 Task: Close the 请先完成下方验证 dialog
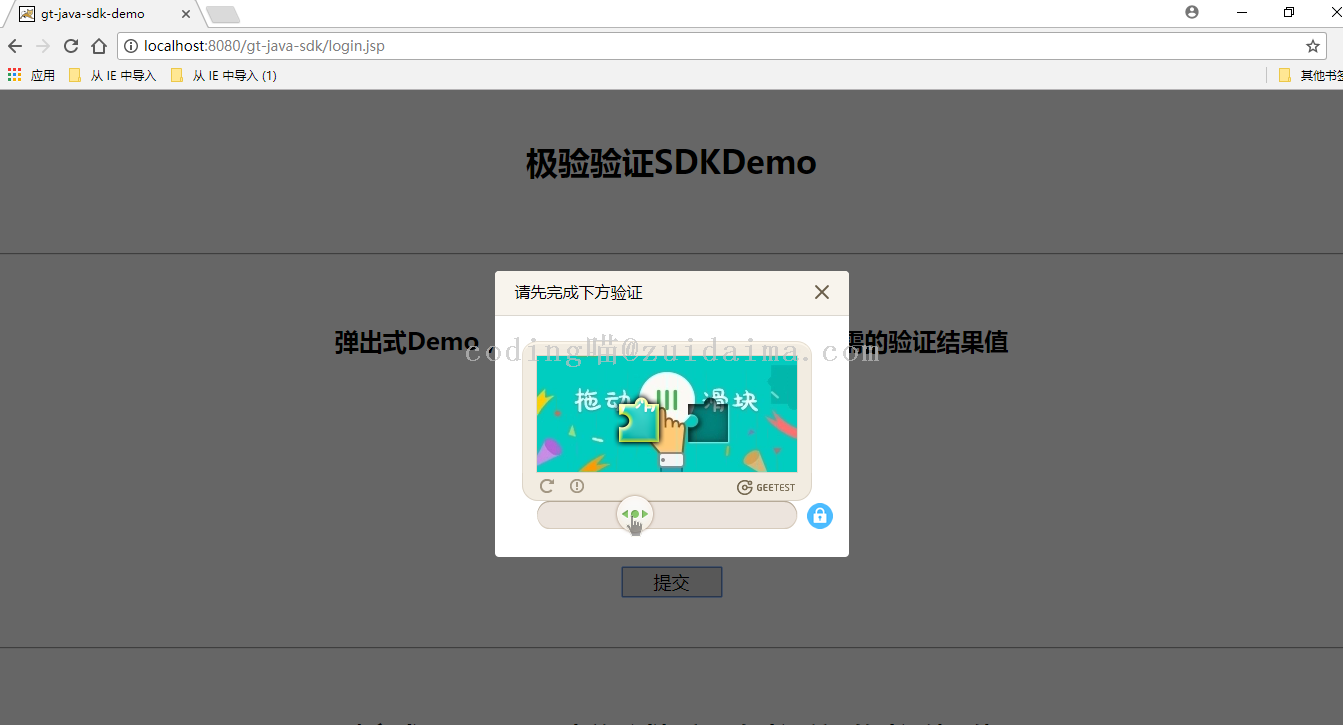[822, 292]
